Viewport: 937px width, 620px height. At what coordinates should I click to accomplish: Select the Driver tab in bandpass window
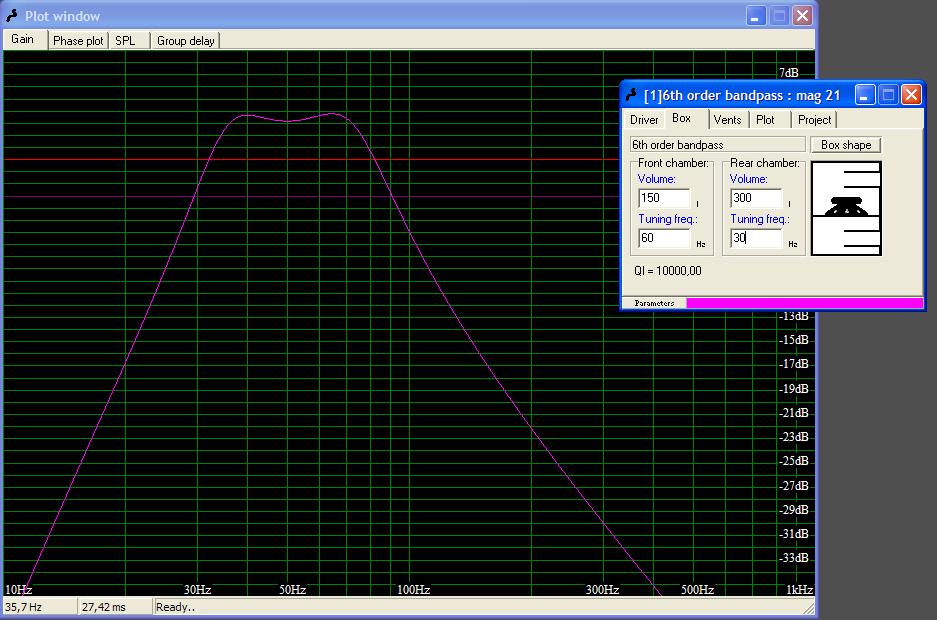coord(644,120)
